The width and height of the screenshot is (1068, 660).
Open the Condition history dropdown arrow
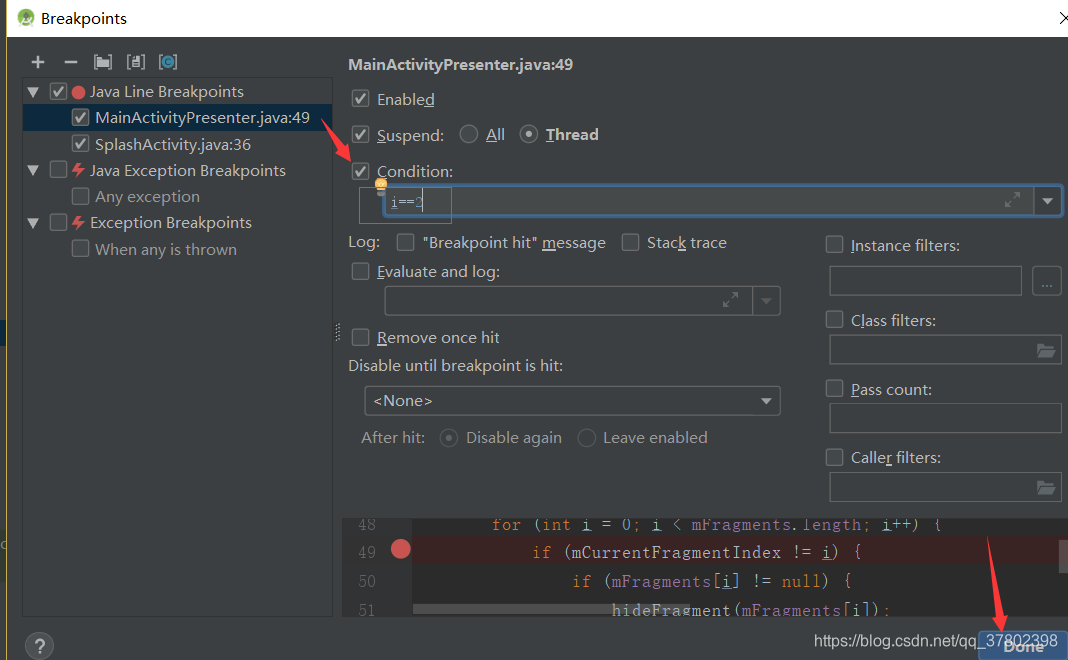coord(1048,200)
